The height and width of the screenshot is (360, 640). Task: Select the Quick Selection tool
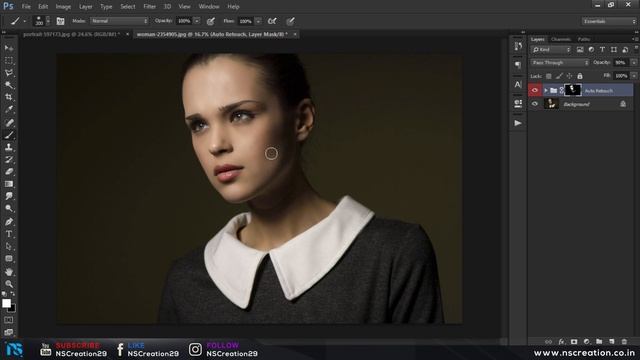[9, 85]
